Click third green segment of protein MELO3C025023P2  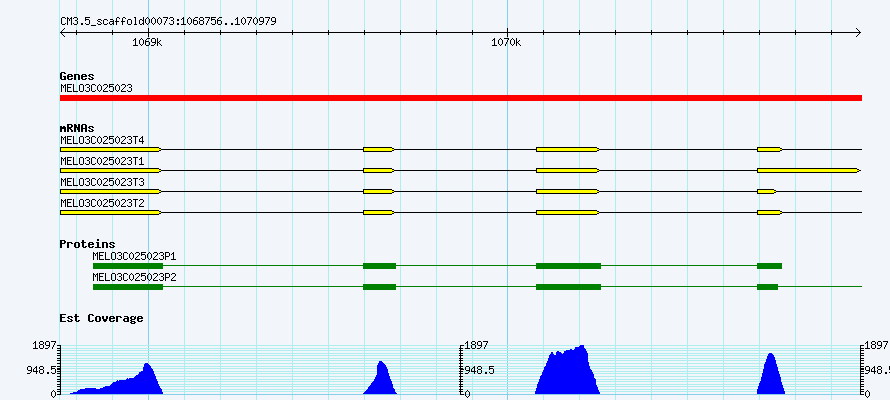pos(568,287)
